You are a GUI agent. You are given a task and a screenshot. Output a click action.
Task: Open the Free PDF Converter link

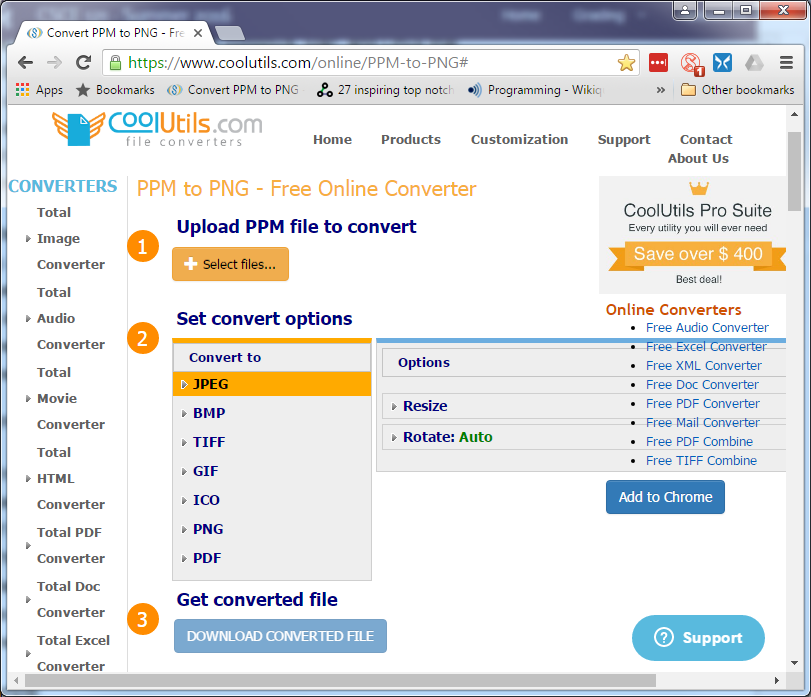(702, 404)
